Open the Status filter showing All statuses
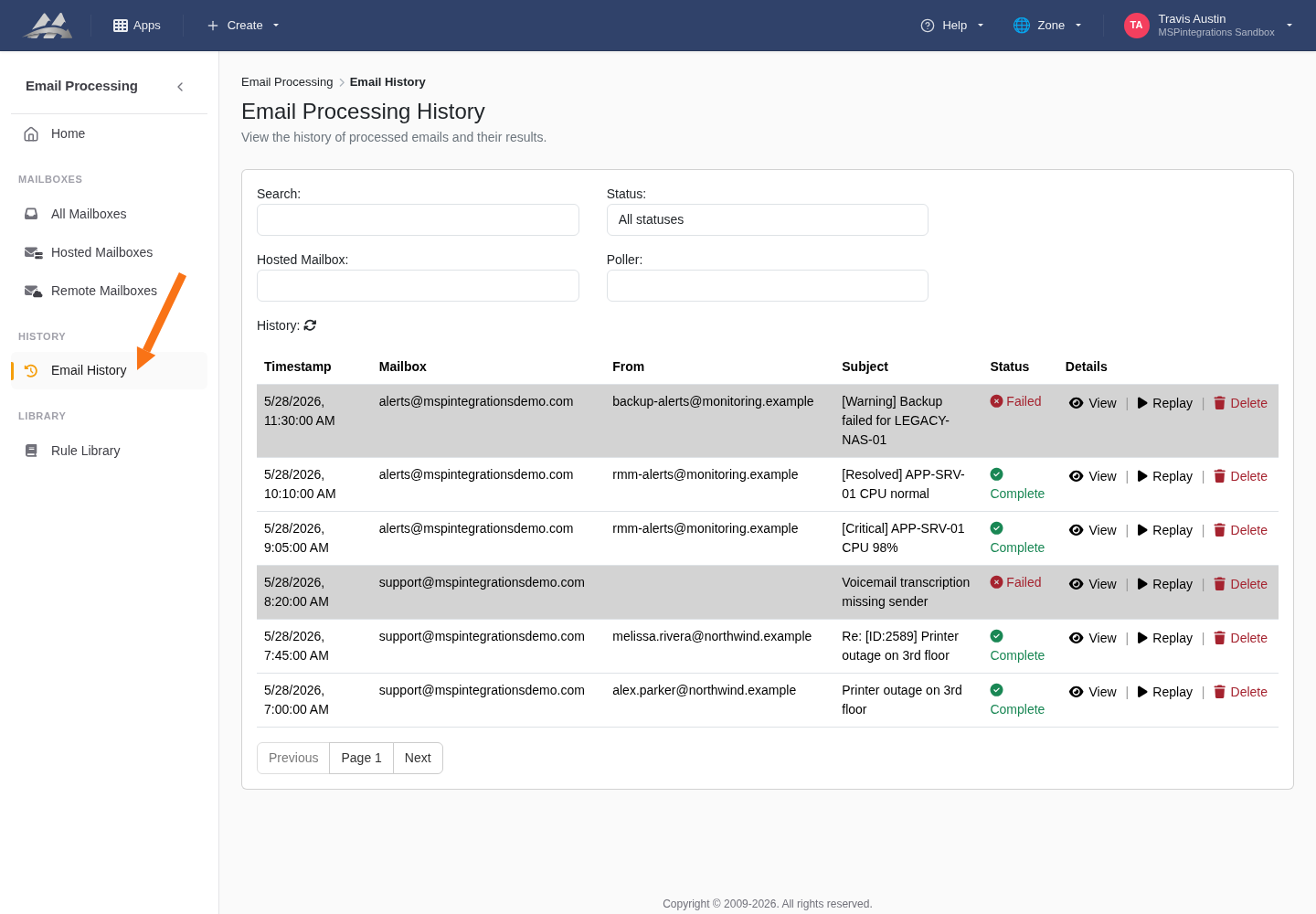The width and height of the screenshot is (1316, 914). click(768, 219)
